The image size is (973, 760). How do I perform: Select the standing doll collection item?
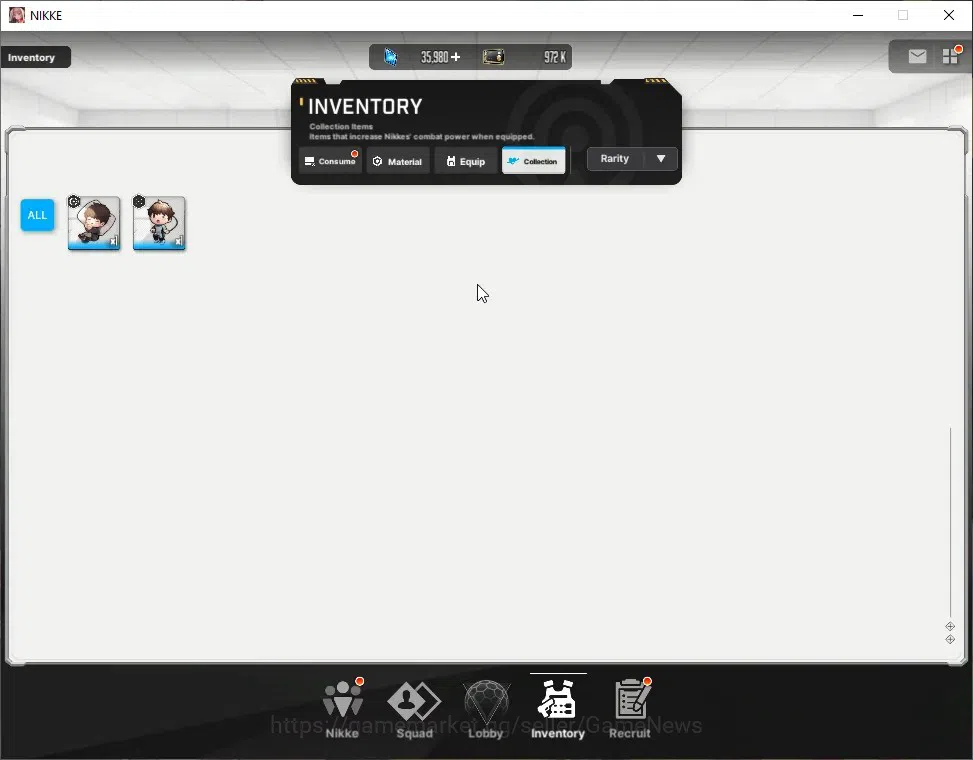click(x=159, y=223)
